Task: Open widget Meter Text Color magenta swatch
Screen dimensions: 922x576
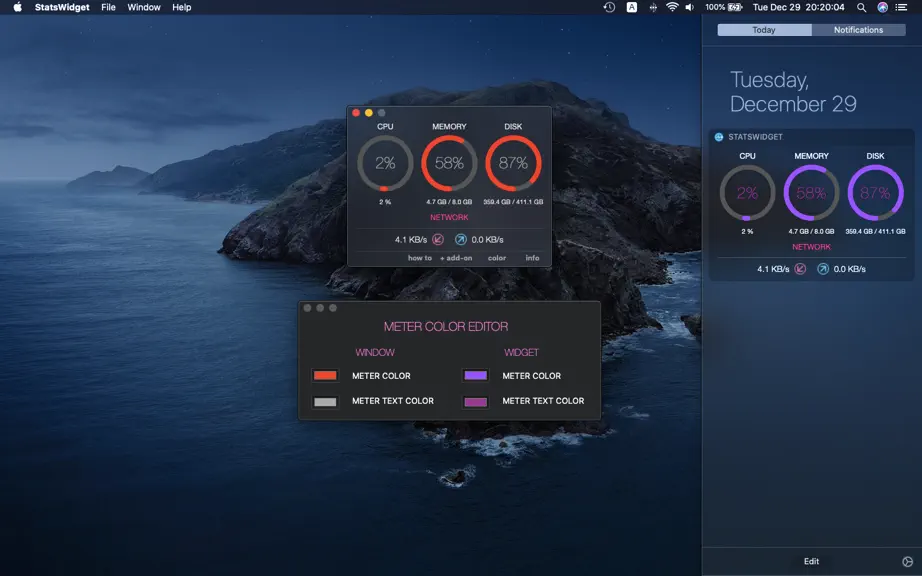Action: (x=476, y=402)
